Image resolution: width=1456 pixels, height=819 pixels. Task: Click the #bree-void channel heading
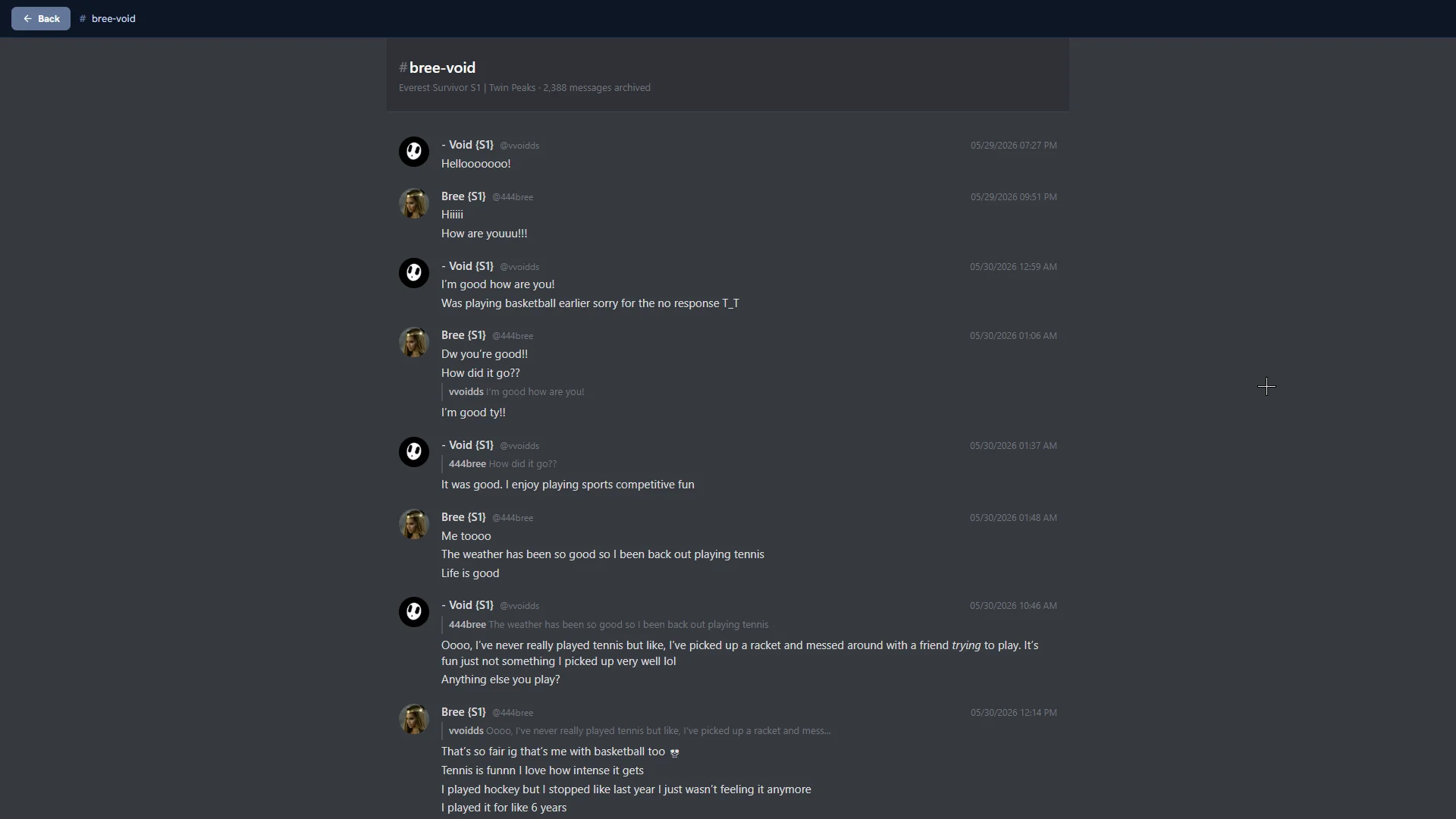pyautogui.click(x=438, y=67)
